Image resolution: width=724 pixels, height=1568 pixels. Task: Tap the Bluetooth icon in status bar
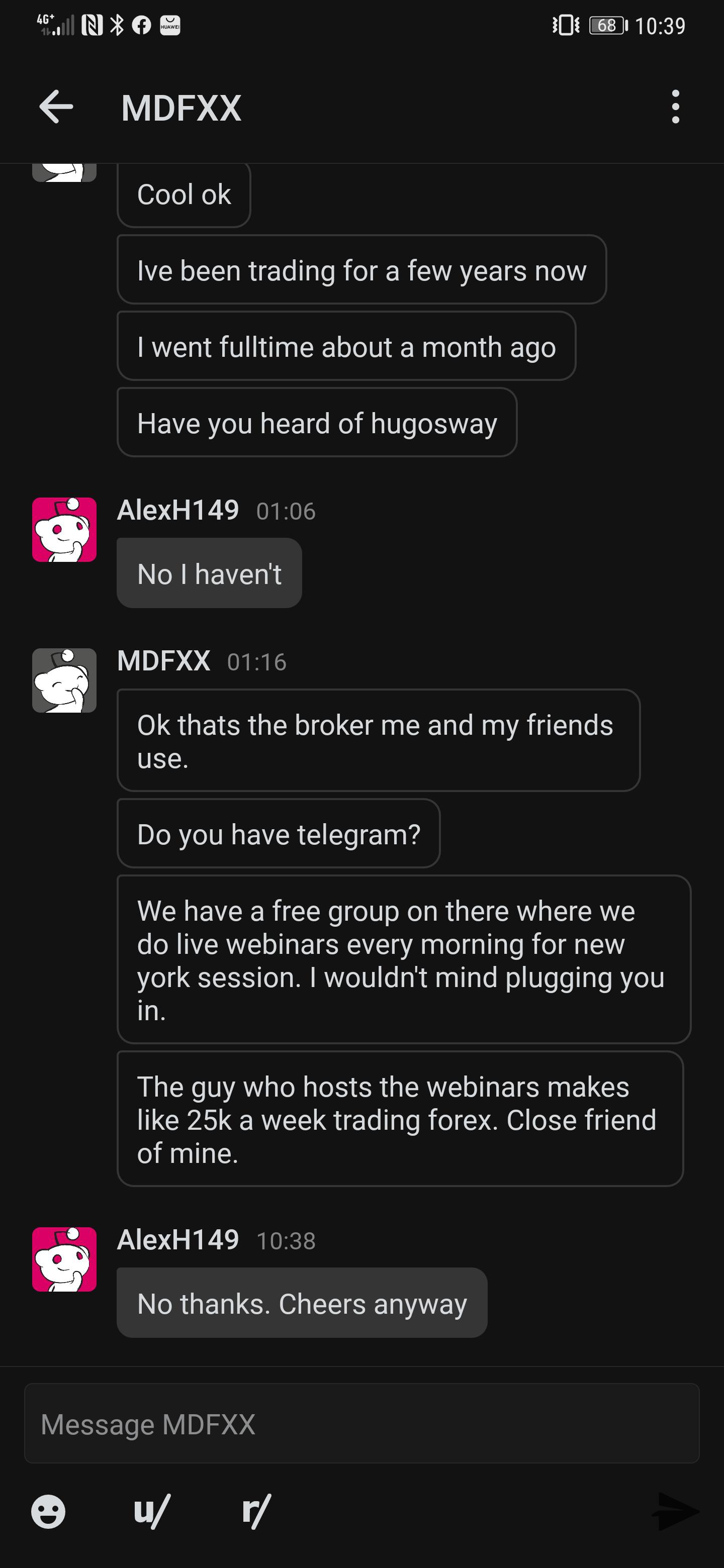pos(117,26)
